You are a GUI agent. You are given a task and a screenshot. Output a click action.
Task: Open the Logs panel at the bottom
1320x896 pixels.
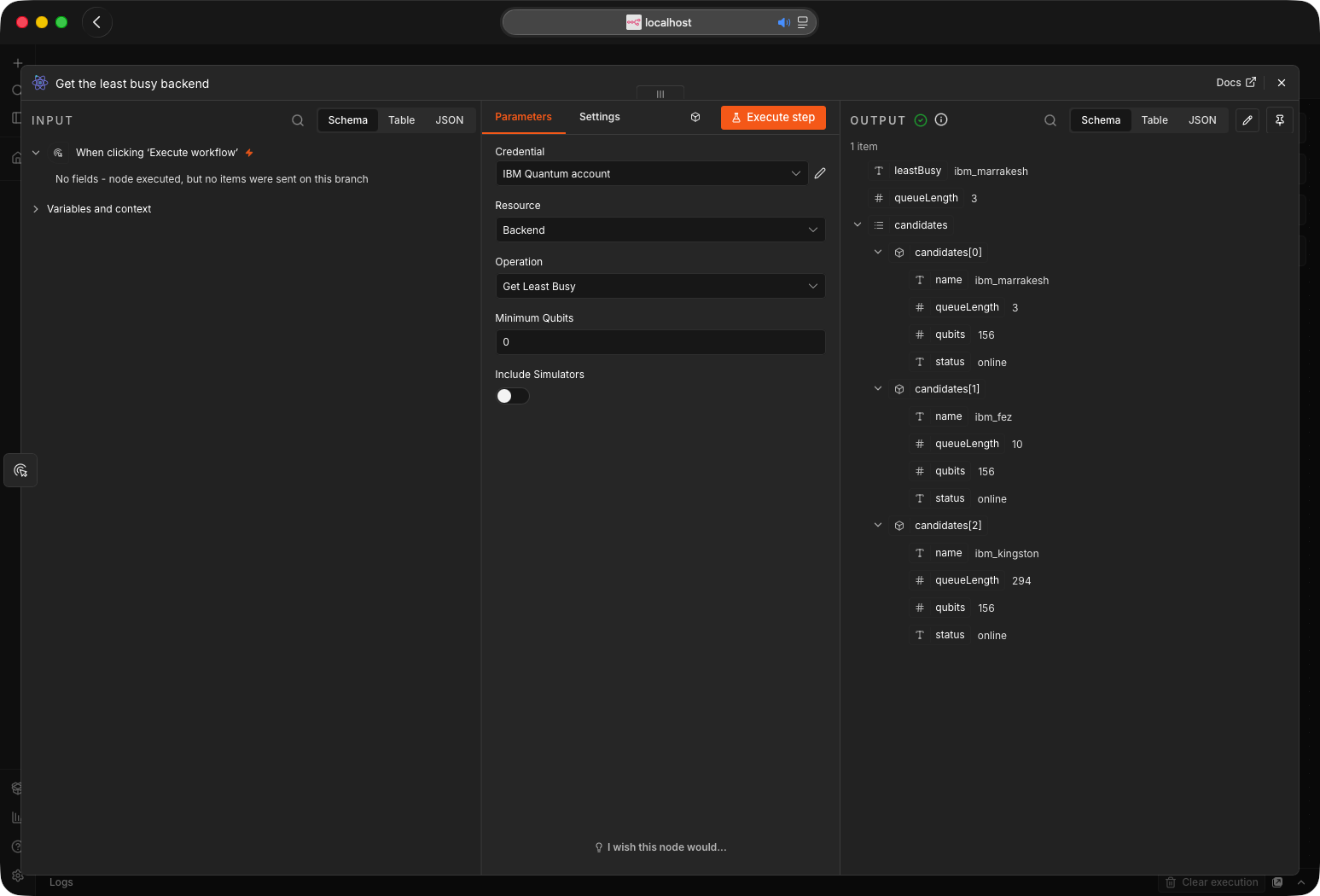pyautogui.click(x=61, y=882)
